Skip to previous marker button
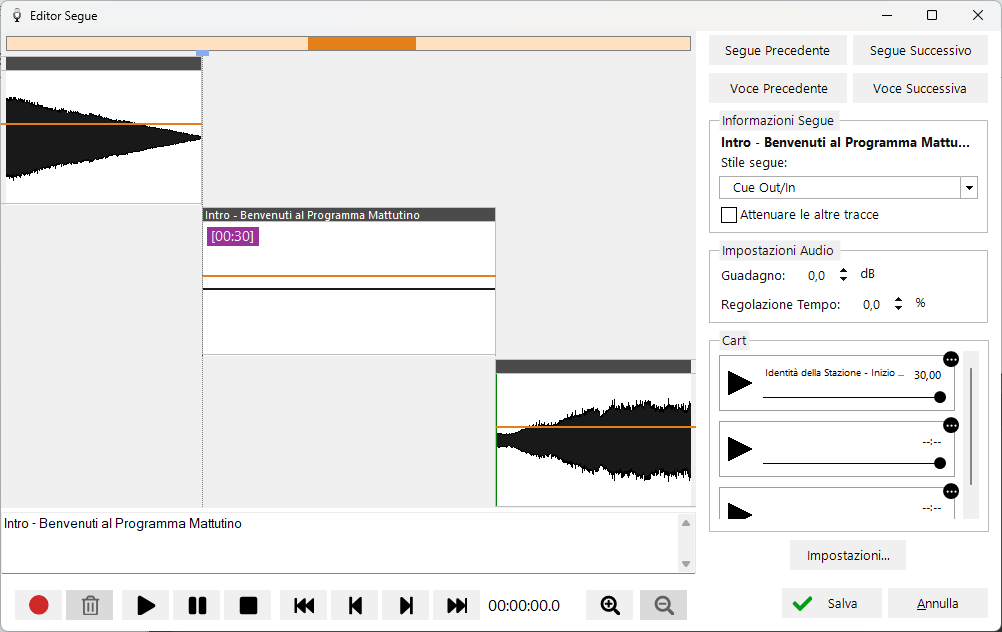This screenshot has width=1002, height=632. pos(355,605)
